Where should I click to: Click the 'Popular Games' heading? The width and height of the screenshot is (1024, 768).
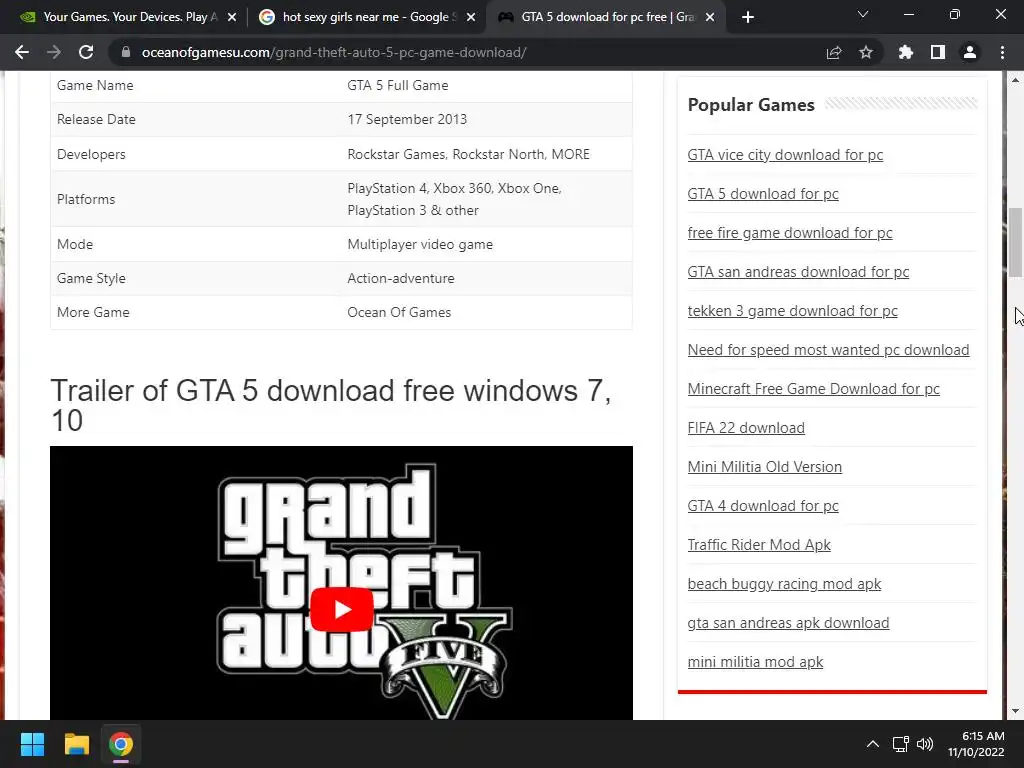[x=751, y=105]
